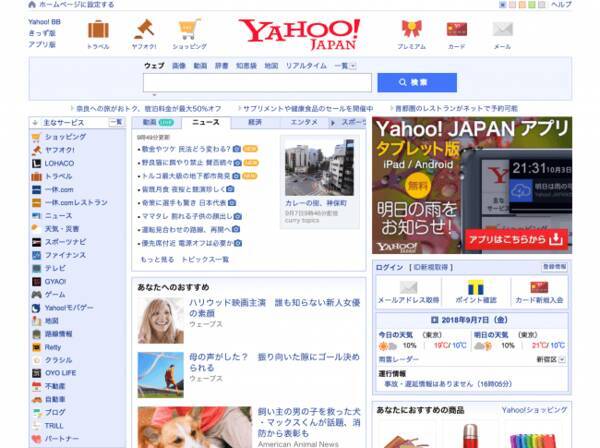Click small arrow below the search box
The width and height of the screenshot is (600, 448).
click(x=154, y=95)
